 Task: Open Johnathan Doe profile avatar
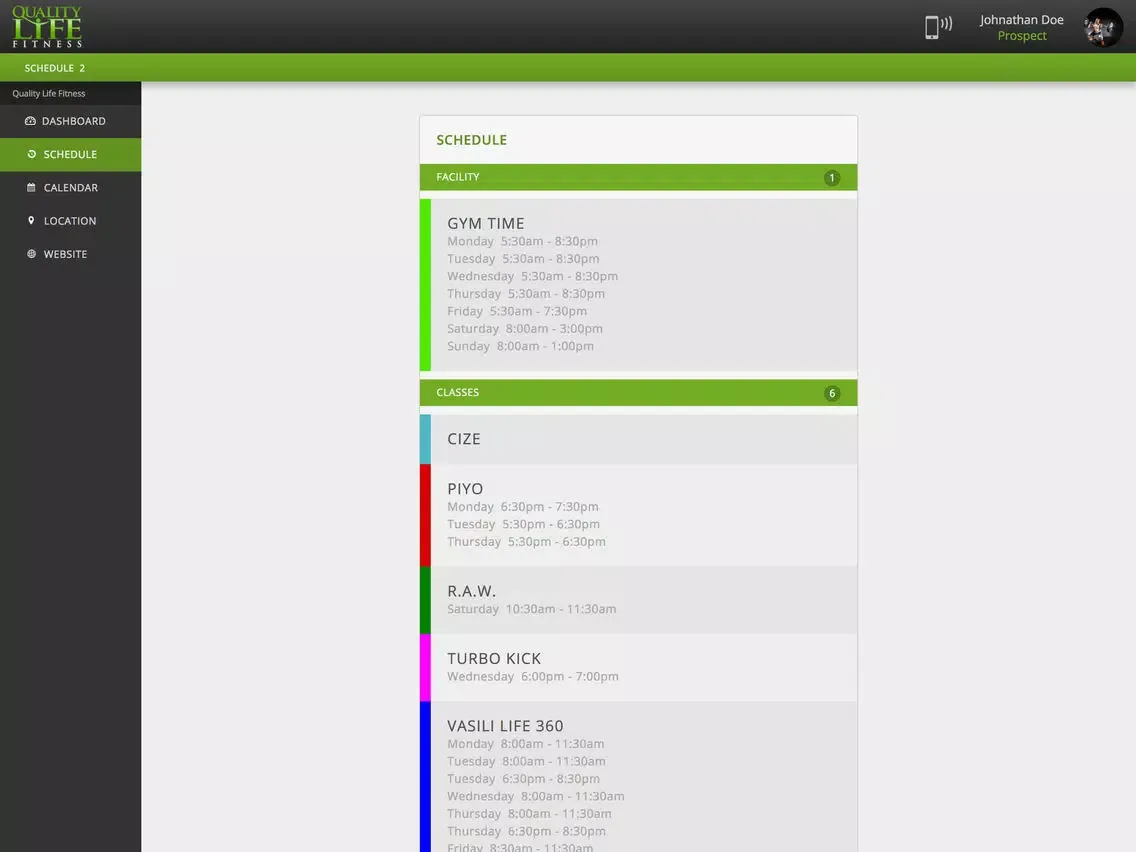tap(1103, 28)
